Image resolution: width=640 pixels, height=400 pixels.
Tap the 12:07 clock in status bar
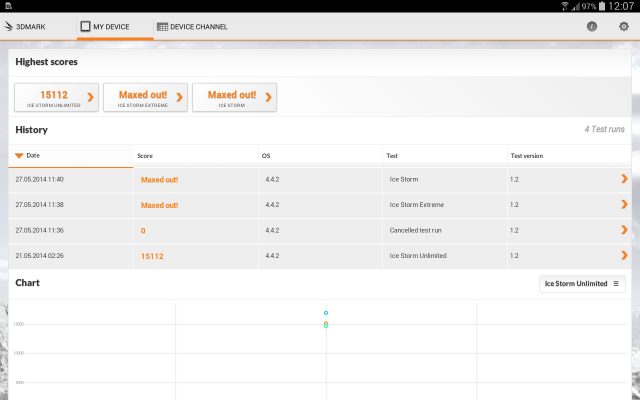[x=622, y=6]
